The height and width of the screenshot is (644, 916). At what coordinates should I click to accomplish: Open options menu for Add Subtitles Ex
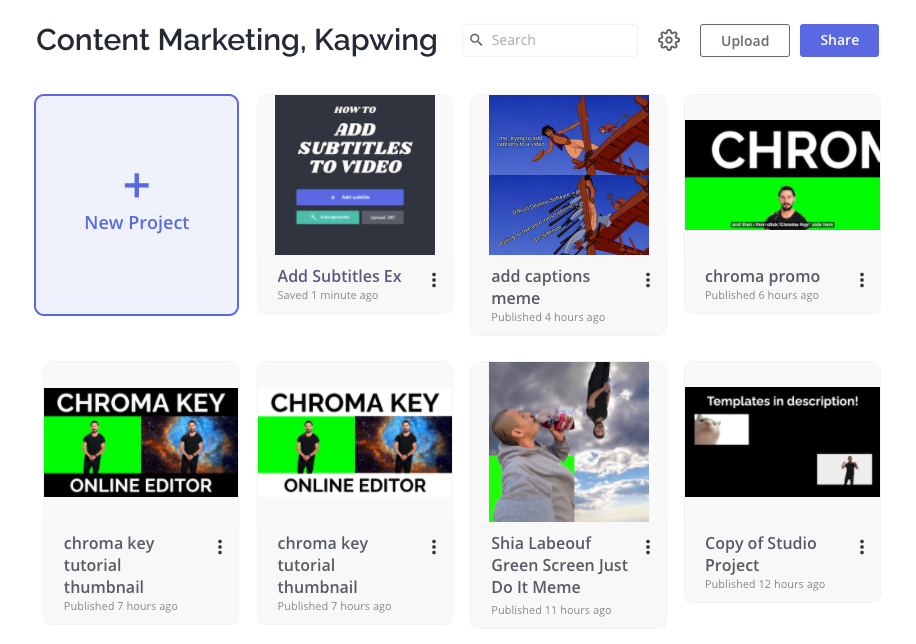point(434,280)
